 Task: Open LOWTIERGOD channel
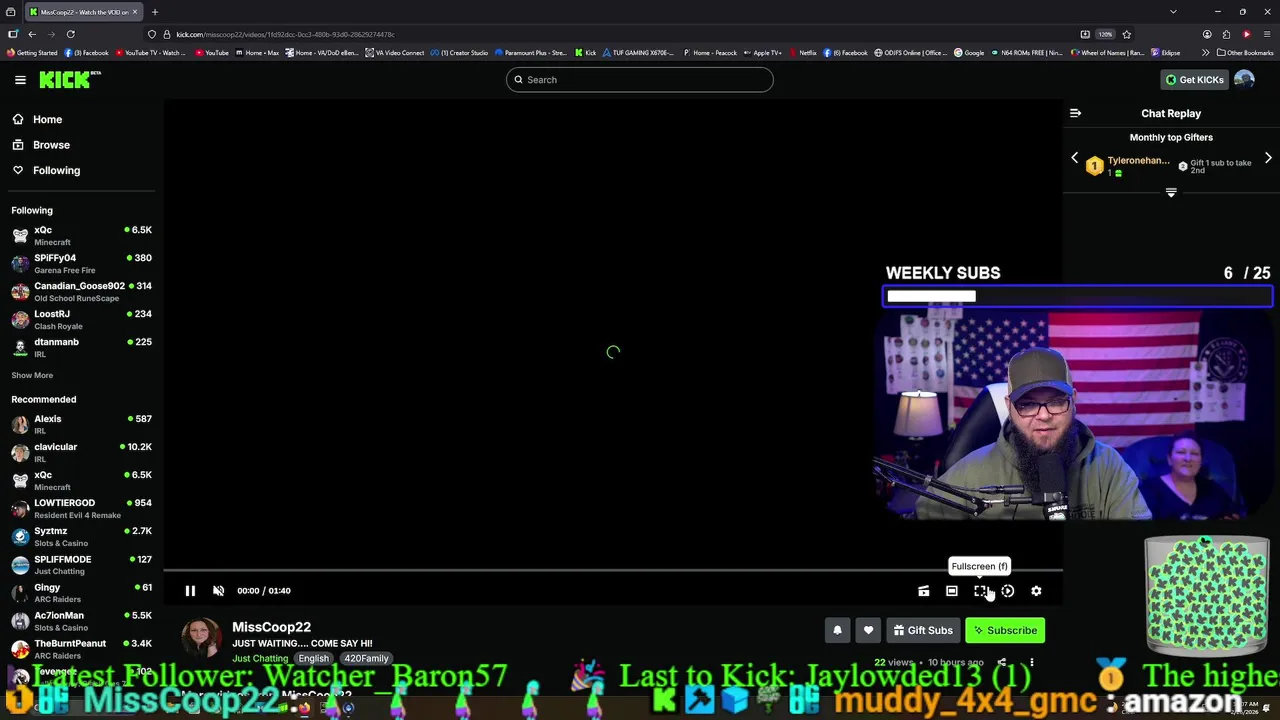80,508
